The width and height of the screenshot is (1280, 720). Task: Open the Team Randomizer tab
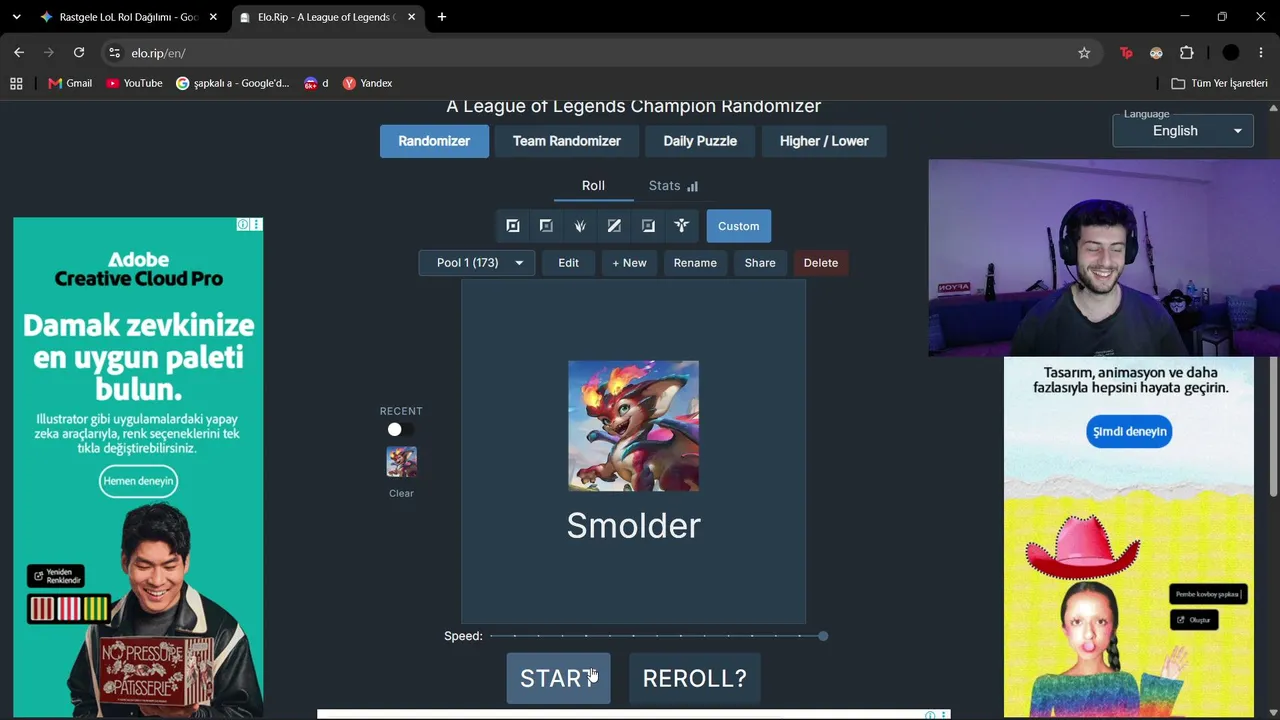tap(567, 141)
